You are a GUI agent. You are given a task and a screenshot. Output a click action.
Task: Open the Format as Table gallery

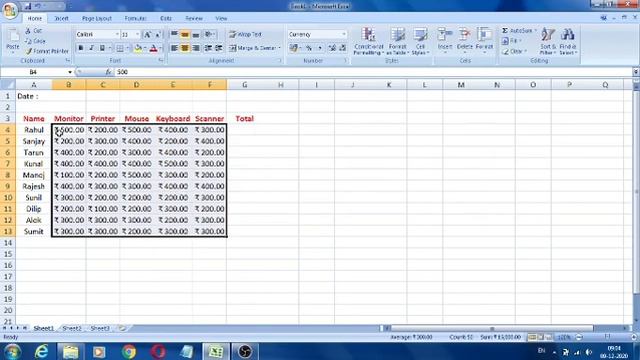(x=397, y=41)
